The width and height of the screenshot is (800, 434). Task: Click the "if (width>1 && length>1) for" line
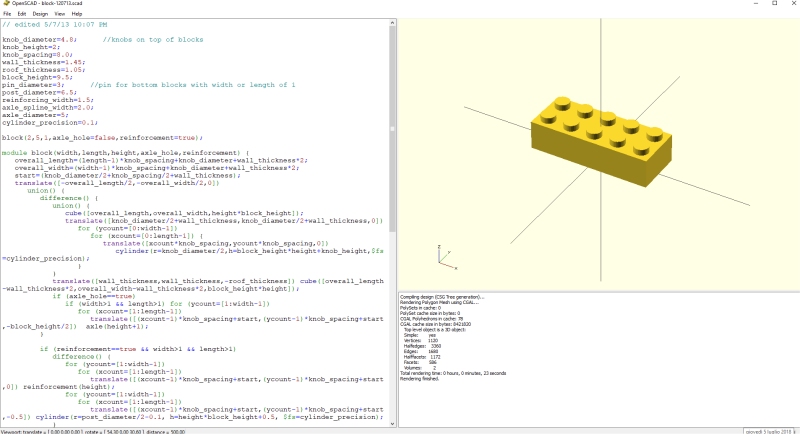click(x=167, y=303)
